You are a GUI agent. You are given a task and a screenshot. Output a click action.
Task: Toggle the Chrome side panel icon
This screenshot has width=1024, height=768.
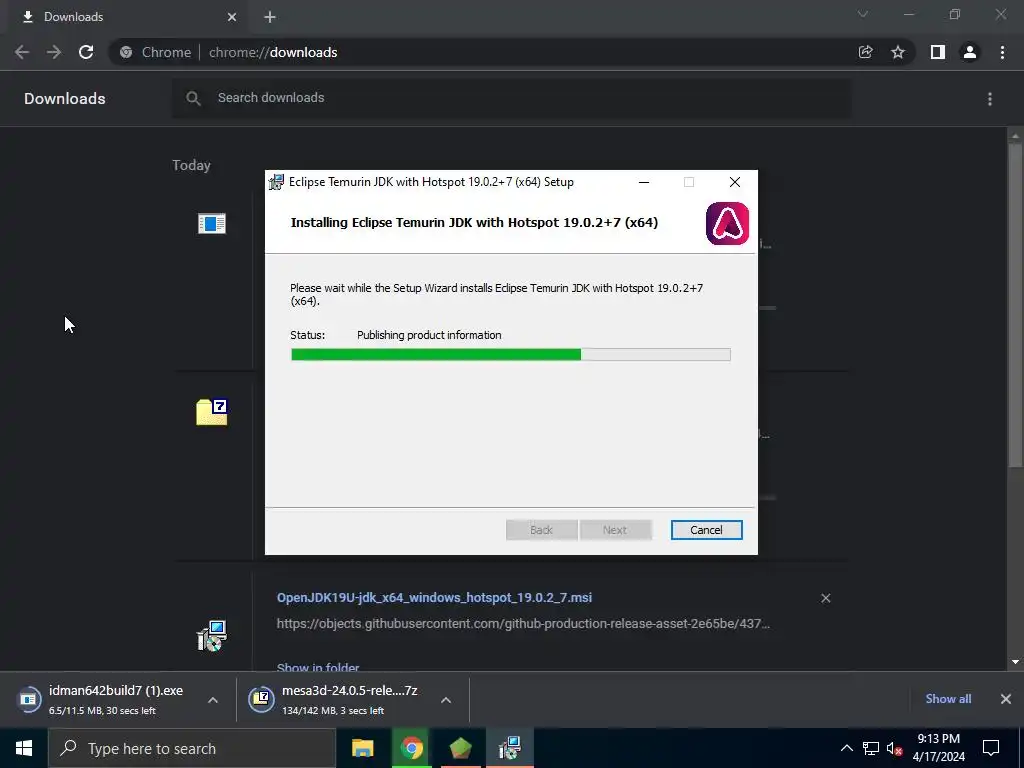click(938, 52)
